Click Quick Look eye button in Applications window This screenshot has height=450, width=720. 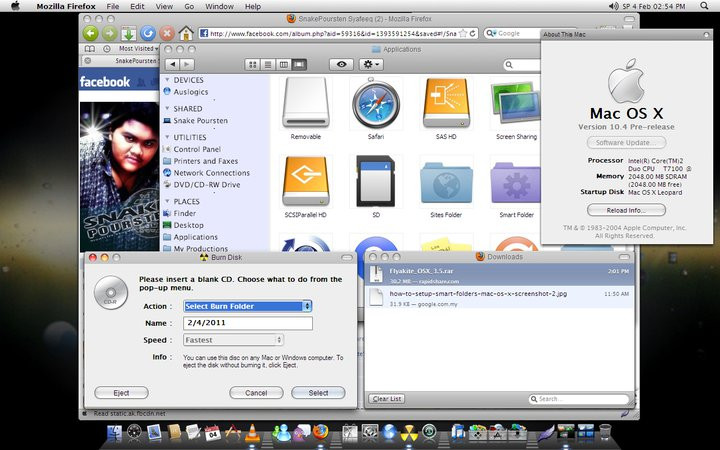click(341, 65)
